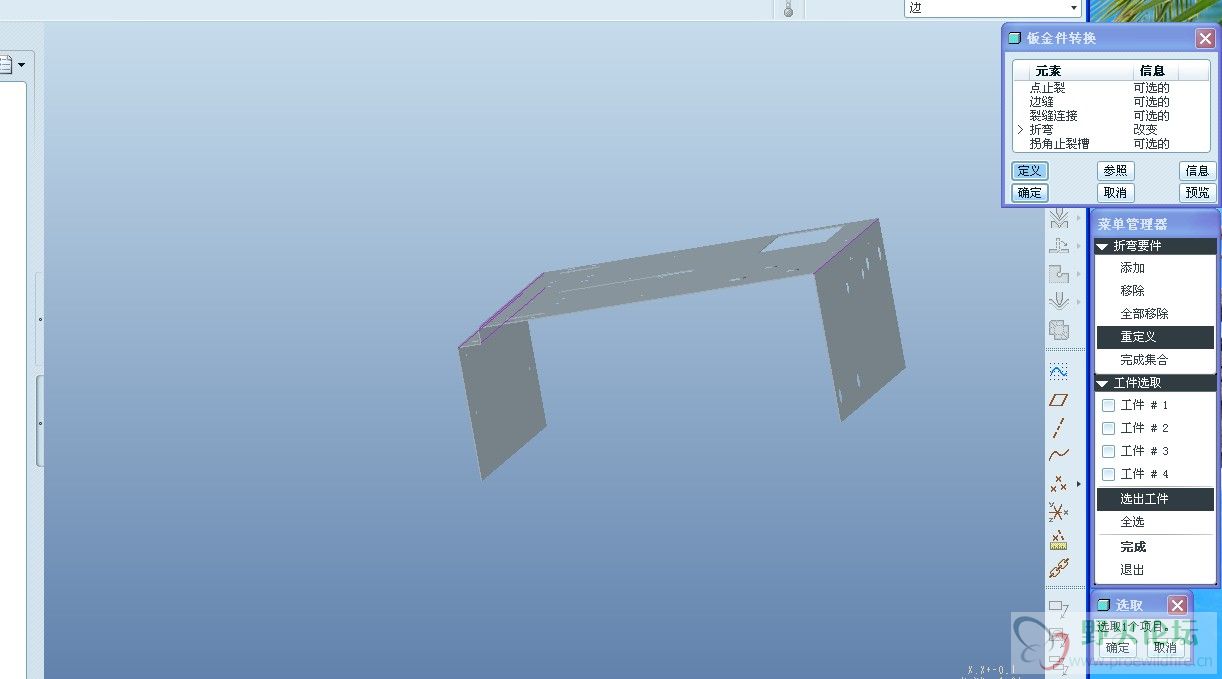Click the 信息 button in conversion dialog
Image resolution: width=1222 pixels, height=679 pixels.
1197,171
